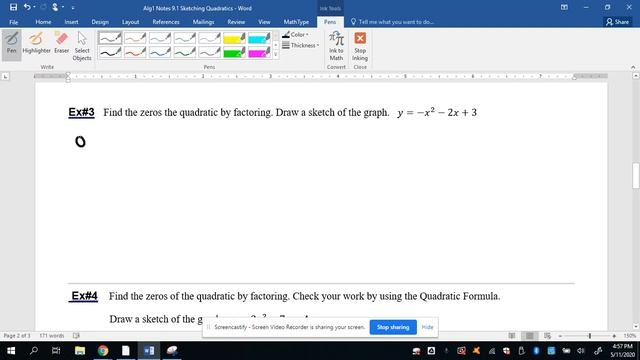Image resolution: width=640 pixels, height=360 pixels.
Task: Undo the last action in the title bar
Action: point(27,7)
